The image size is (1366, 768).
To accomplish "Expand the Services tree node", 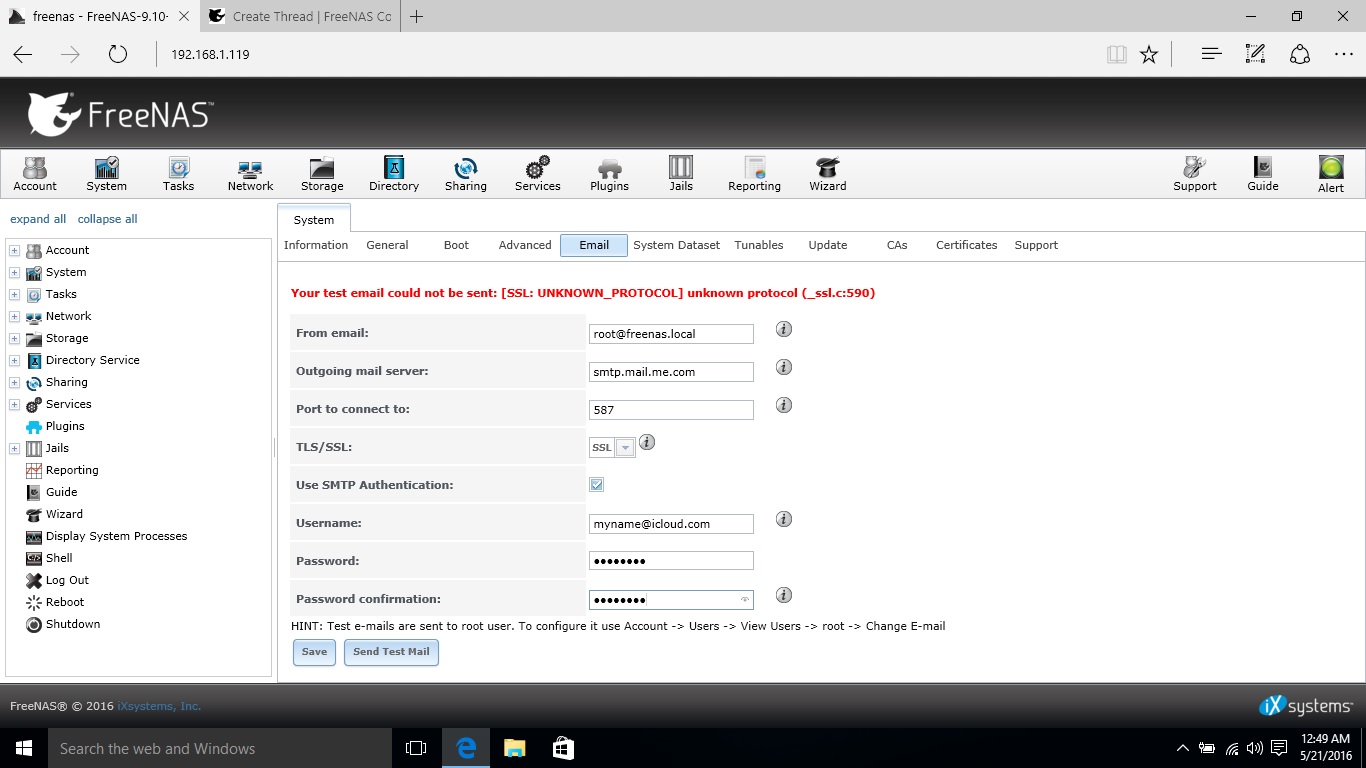I will pos(14,404).
